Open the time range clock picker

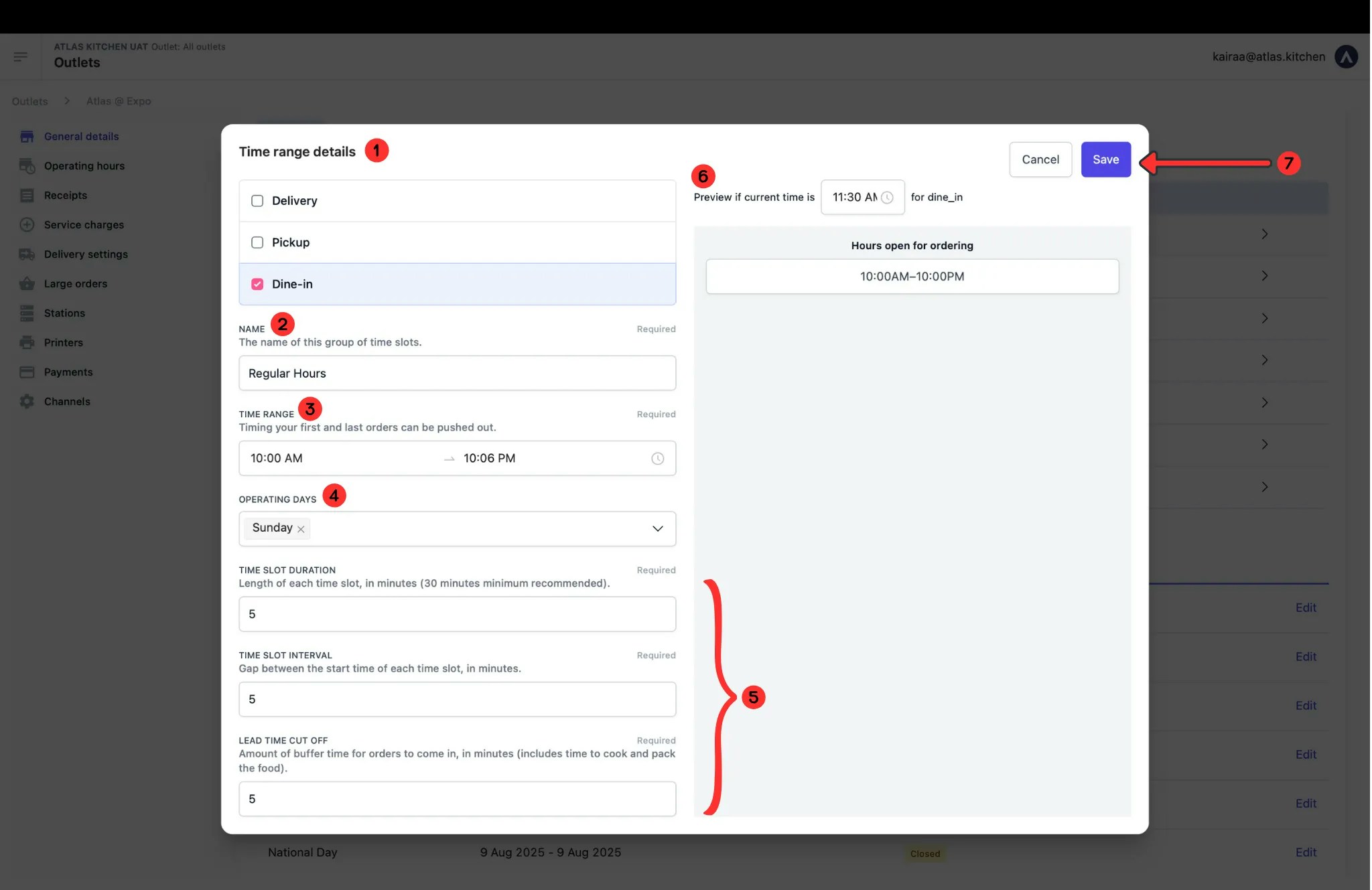point(657,458)
